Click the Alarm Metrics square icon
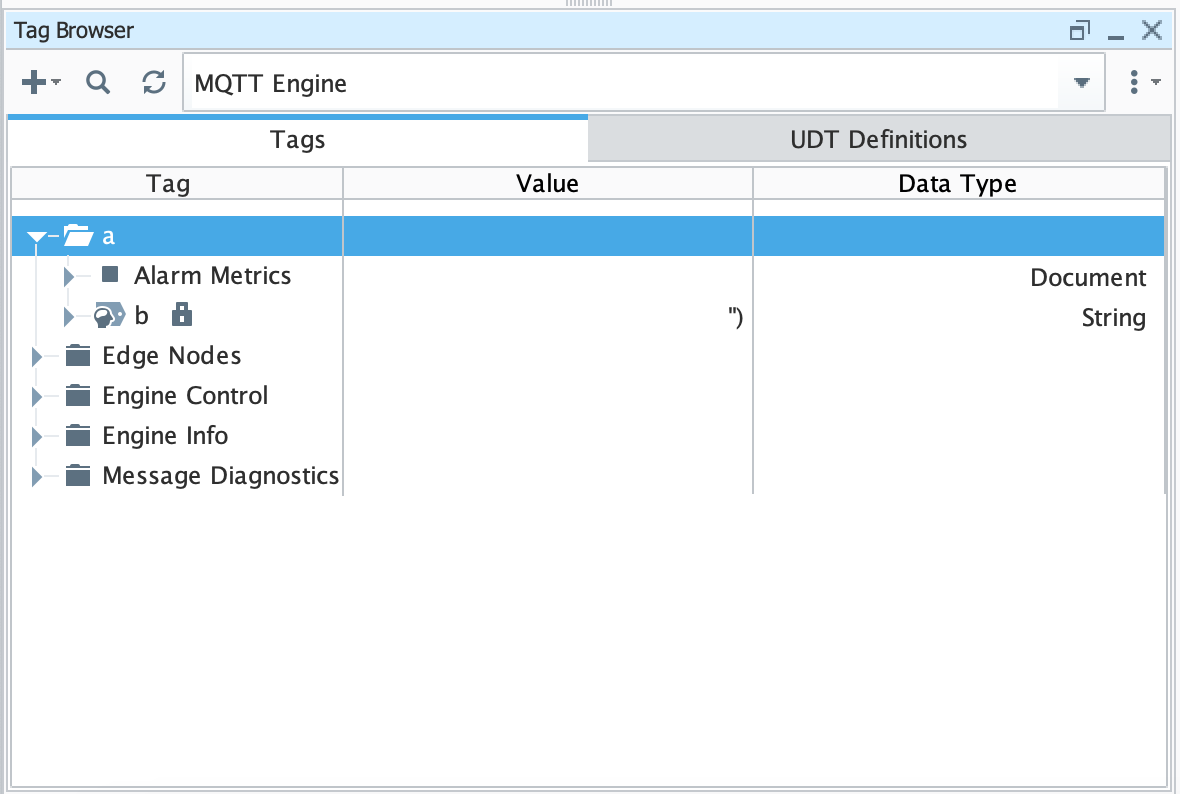 (110, 275)
